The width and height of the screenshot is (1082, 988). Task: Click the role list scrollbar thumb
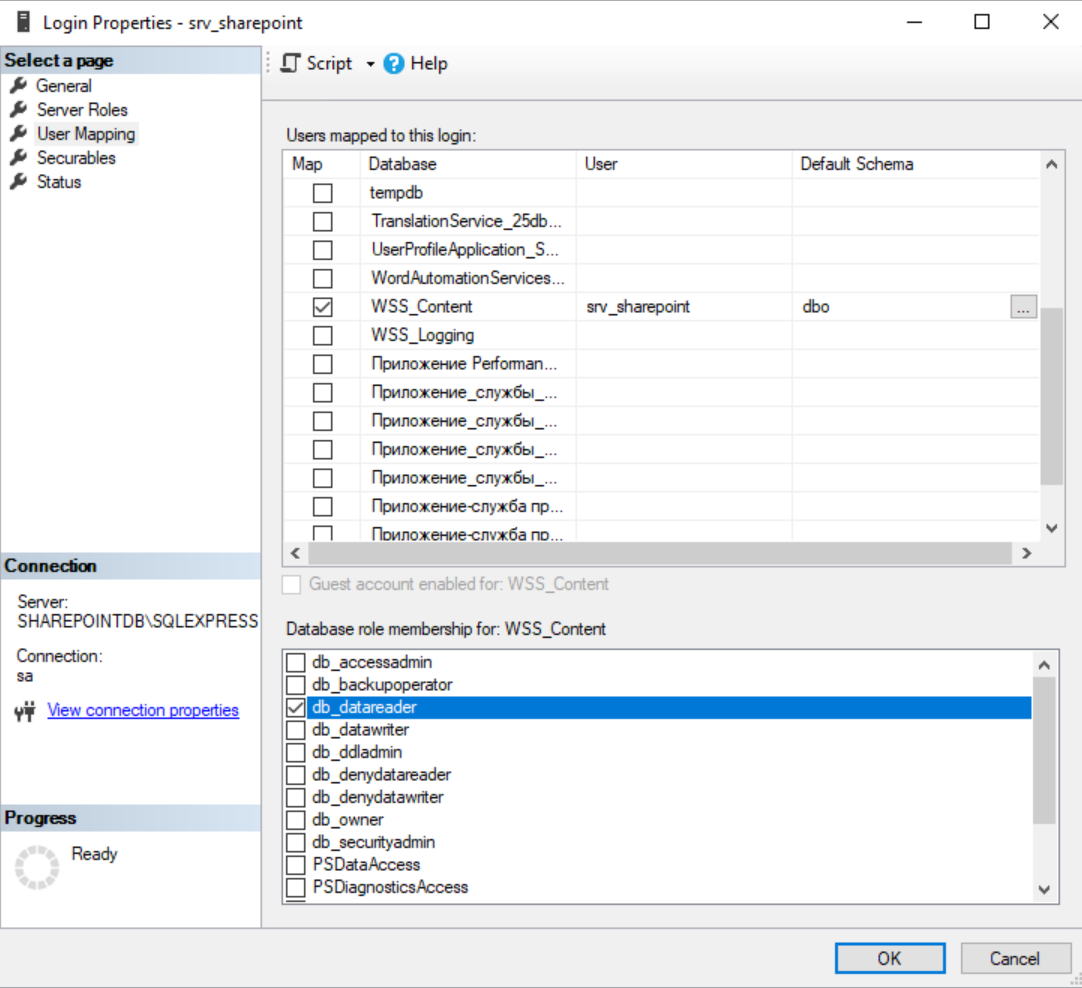coord(1044,751)
